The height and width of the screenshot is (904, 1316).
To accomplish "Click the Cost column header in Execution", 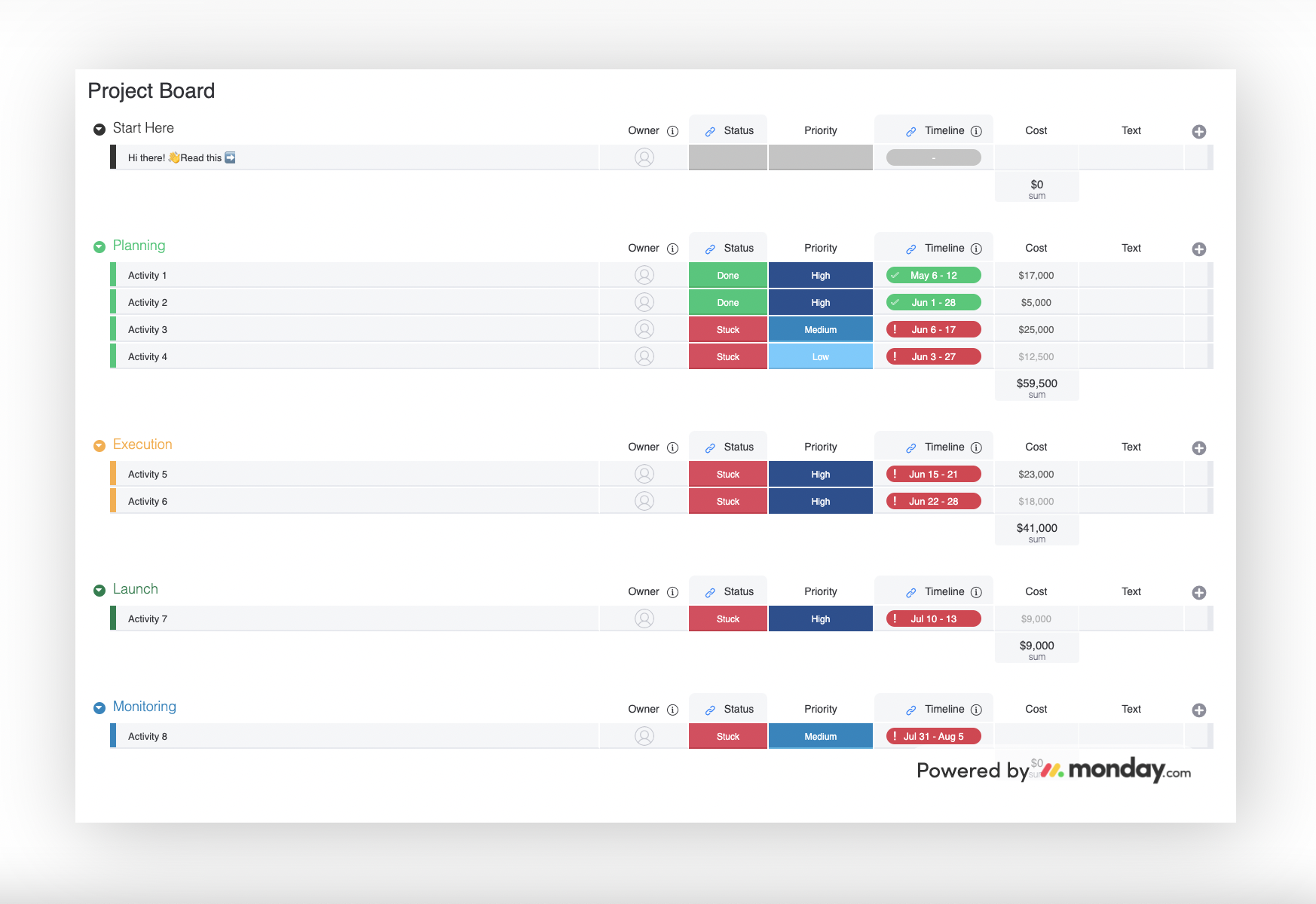I will [1036, 446].
